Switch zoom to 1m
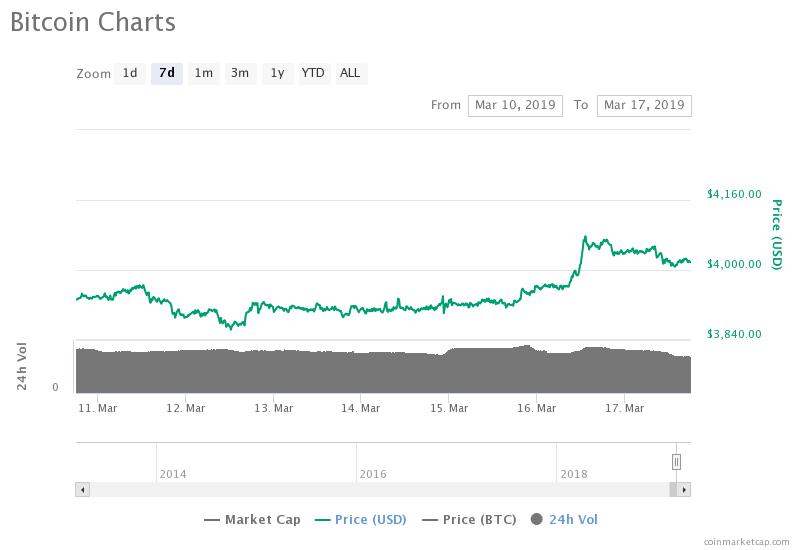 coord(203,73)
